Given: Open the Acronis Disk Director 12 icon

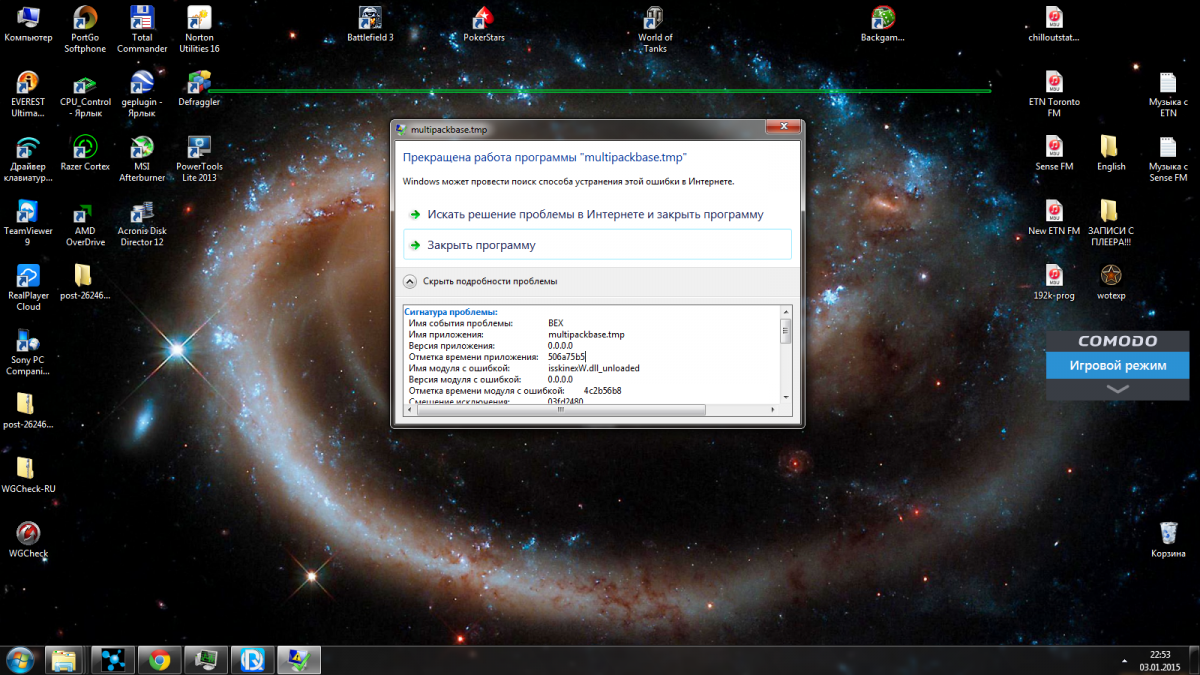Looking at the screenshot, I should point(142,212).
